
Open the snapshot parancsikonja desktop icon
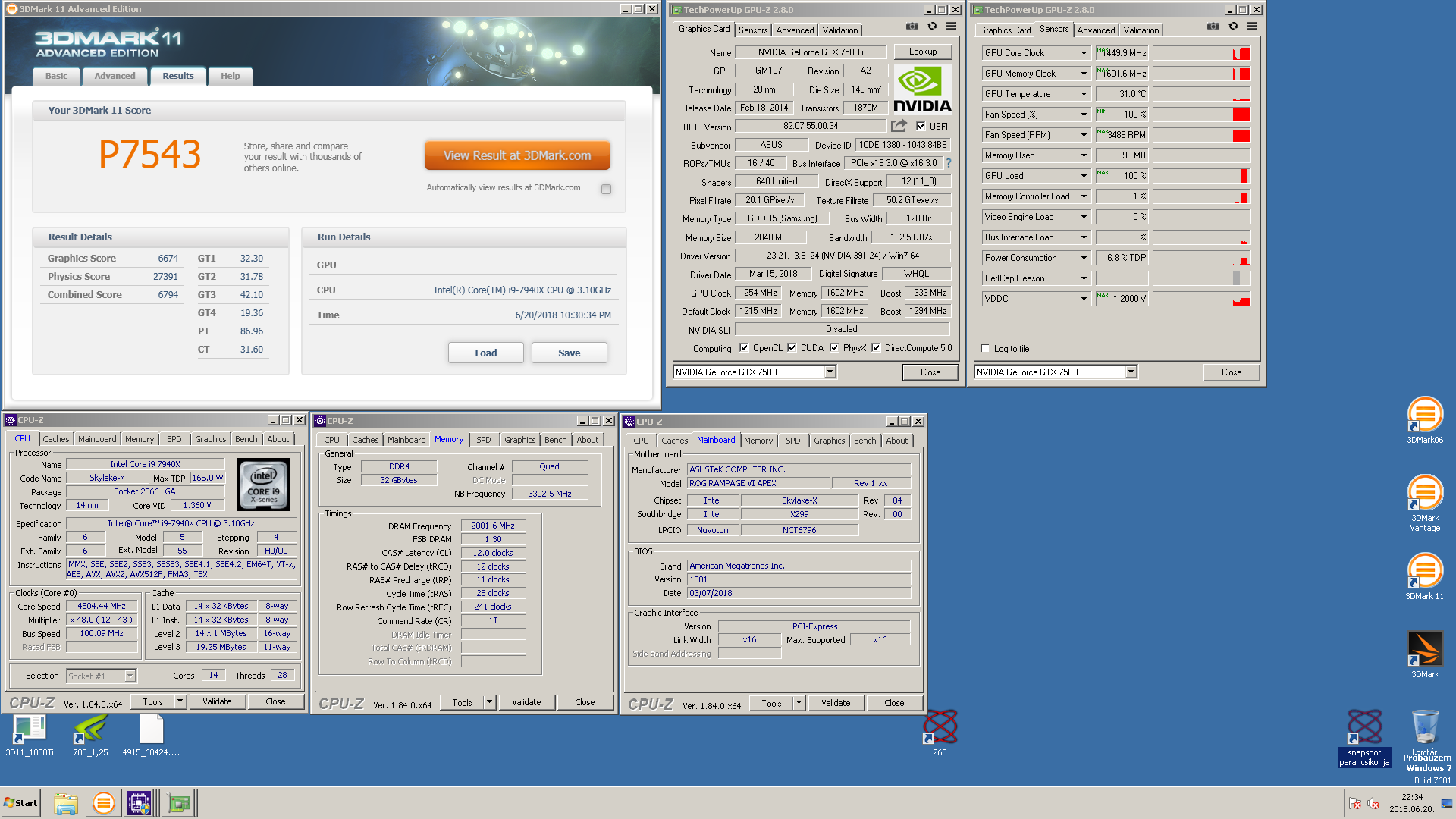(1364, 738)
